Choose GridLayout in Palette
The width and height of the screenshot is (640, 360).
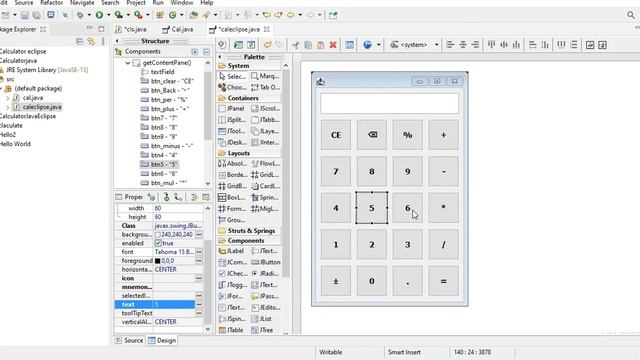[264, 175]
